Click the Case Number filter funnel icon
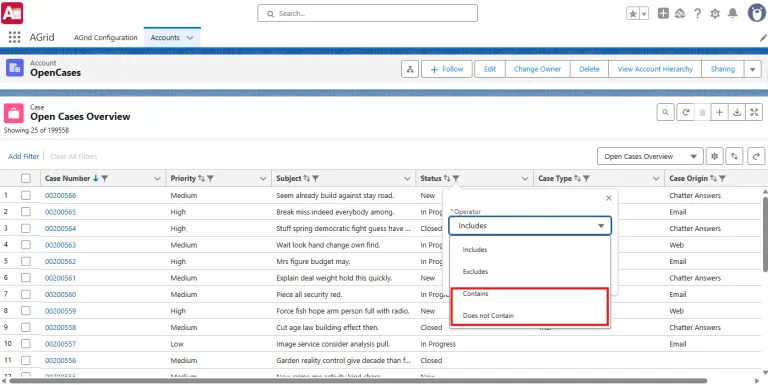Viewport: 768px width, 385px height. (x=104, y=179)
